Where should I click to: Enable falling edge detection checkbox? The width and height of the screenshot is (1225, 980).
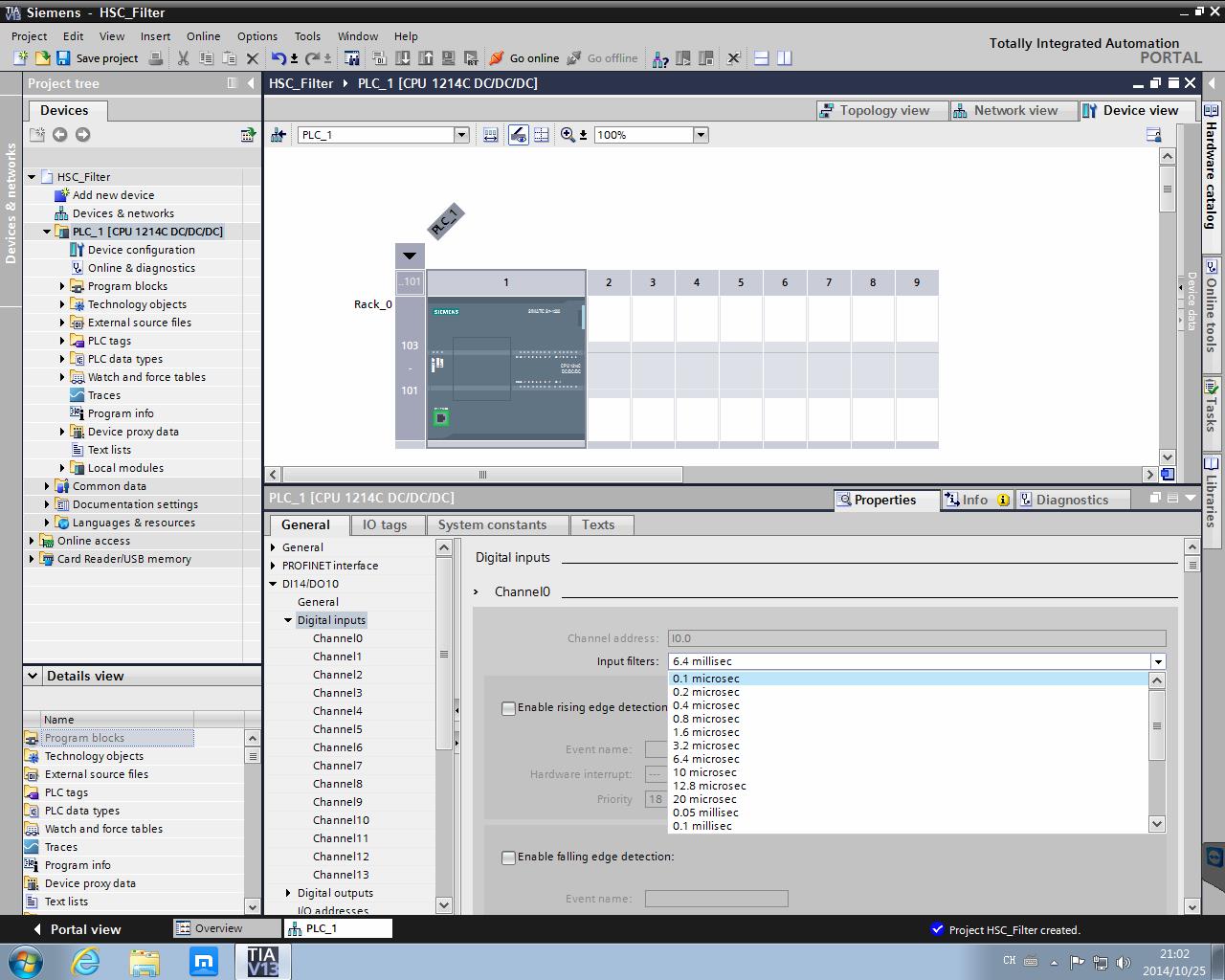[x=508, y=857]
